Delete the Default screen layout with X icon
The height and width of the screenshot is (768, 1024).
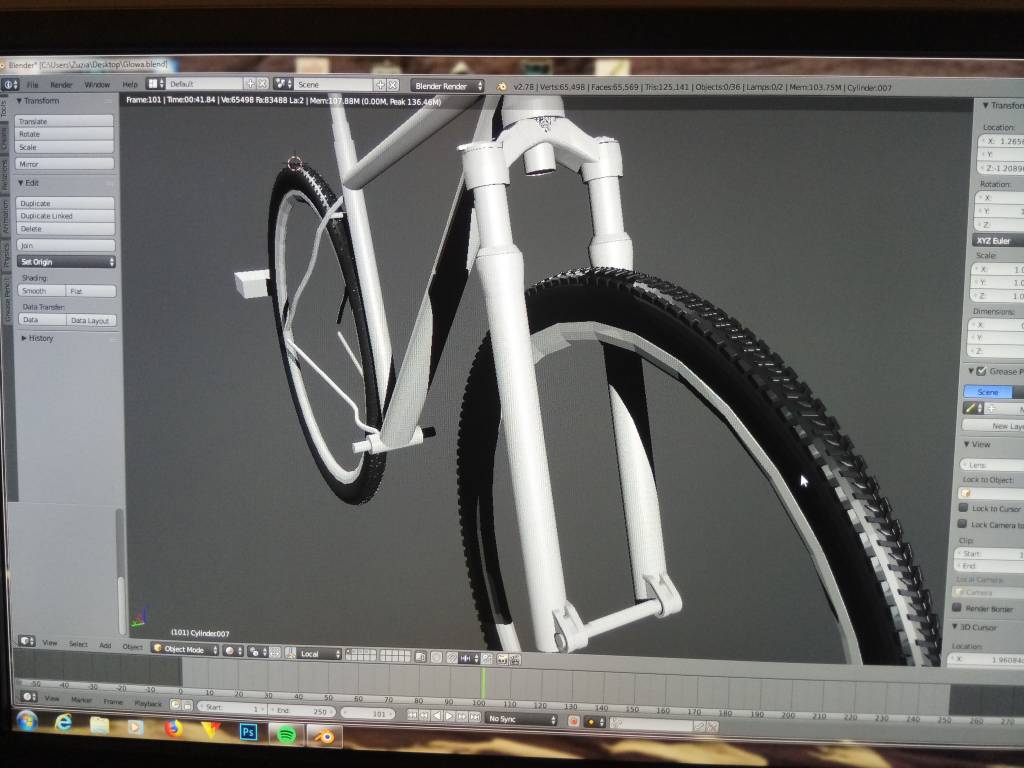262,84
